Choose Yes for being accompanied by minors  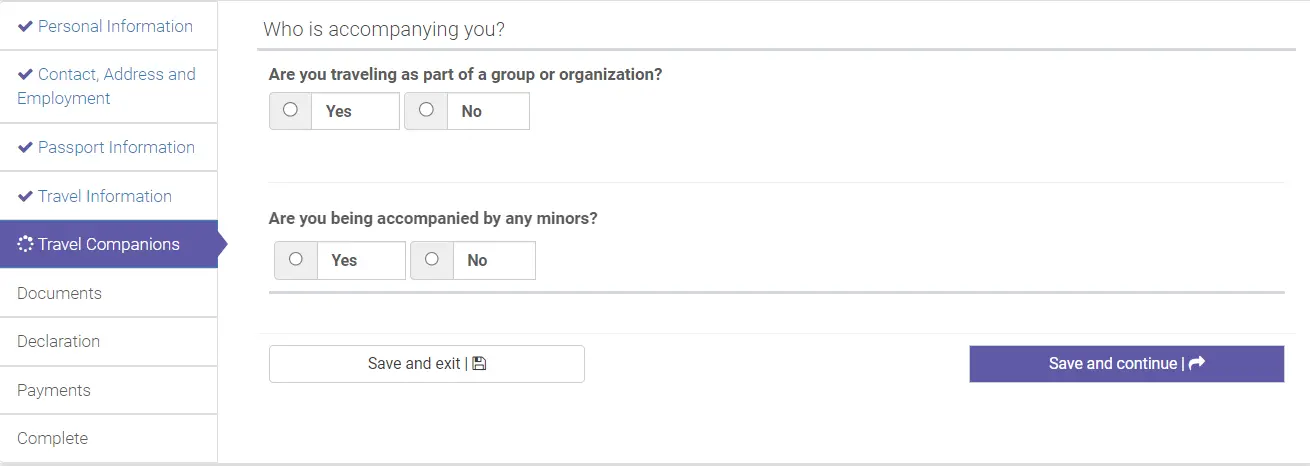coord(296,259)
